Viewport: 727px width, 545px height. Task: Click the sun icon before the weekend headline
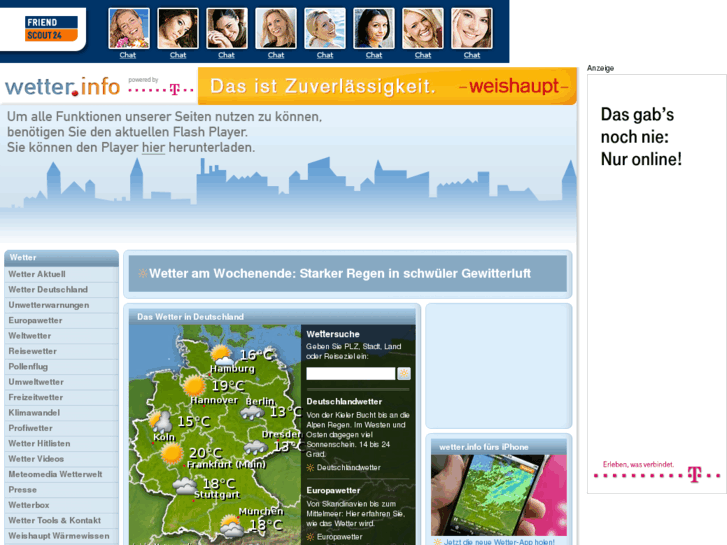[143, 274]
